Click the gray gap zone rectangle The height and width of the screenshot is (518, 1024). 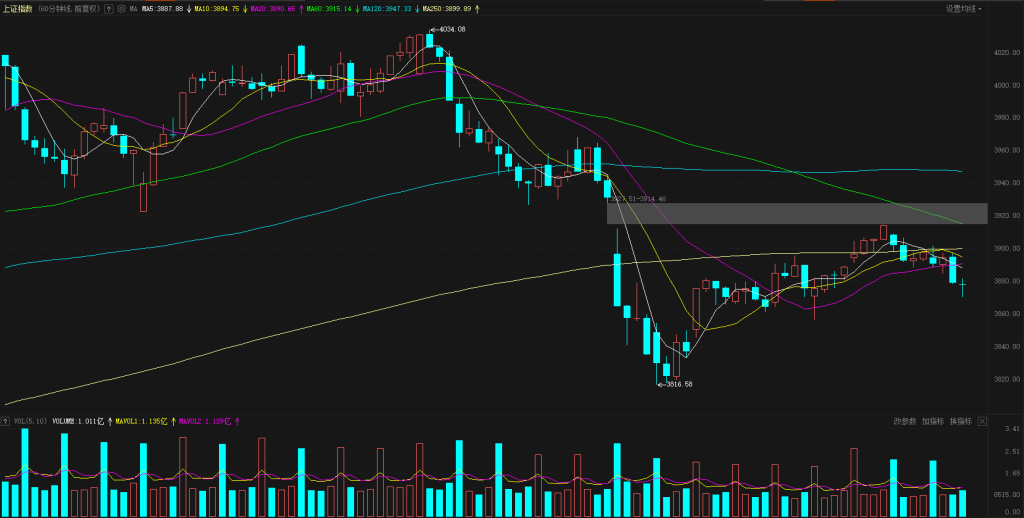pos(796,213)
